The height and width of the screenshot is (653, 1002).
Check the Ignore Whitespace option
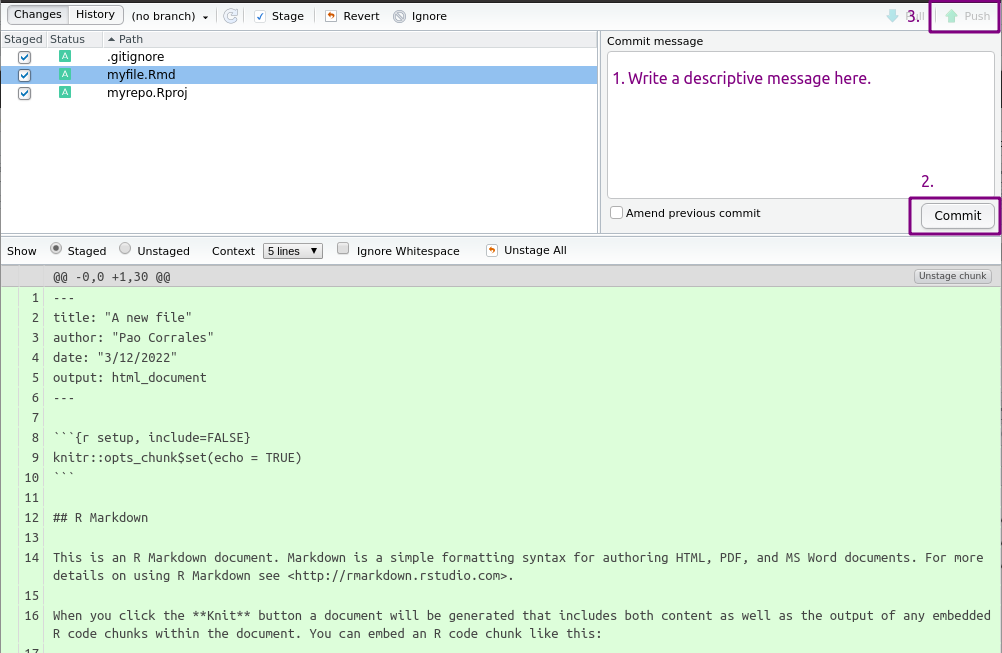343,250
